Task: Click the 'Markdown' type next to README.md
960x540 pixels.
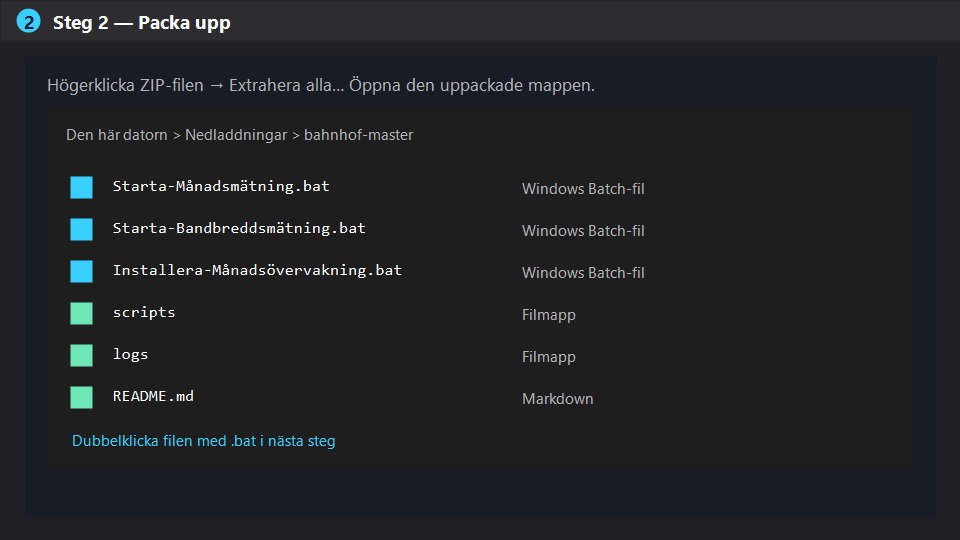Action: coord(557,399)
